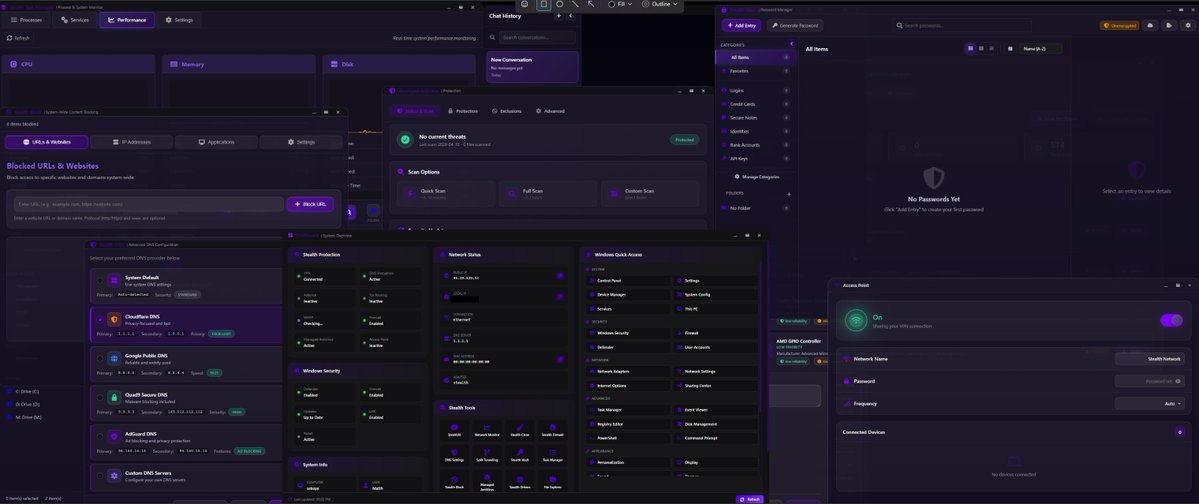Open the Outline dropdown in top toolbar

tap(661, 4)
